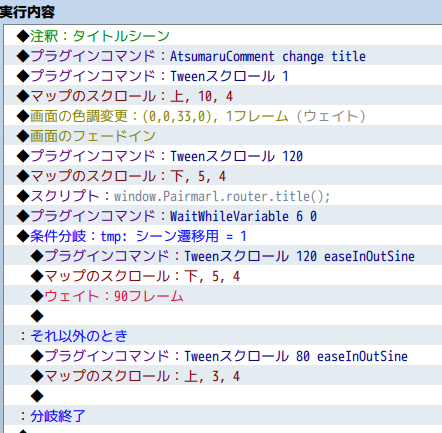Screen dimensions: 442x433
Task: Select the plugin command Tweenスクロール 1
Action: pos(223,76)
